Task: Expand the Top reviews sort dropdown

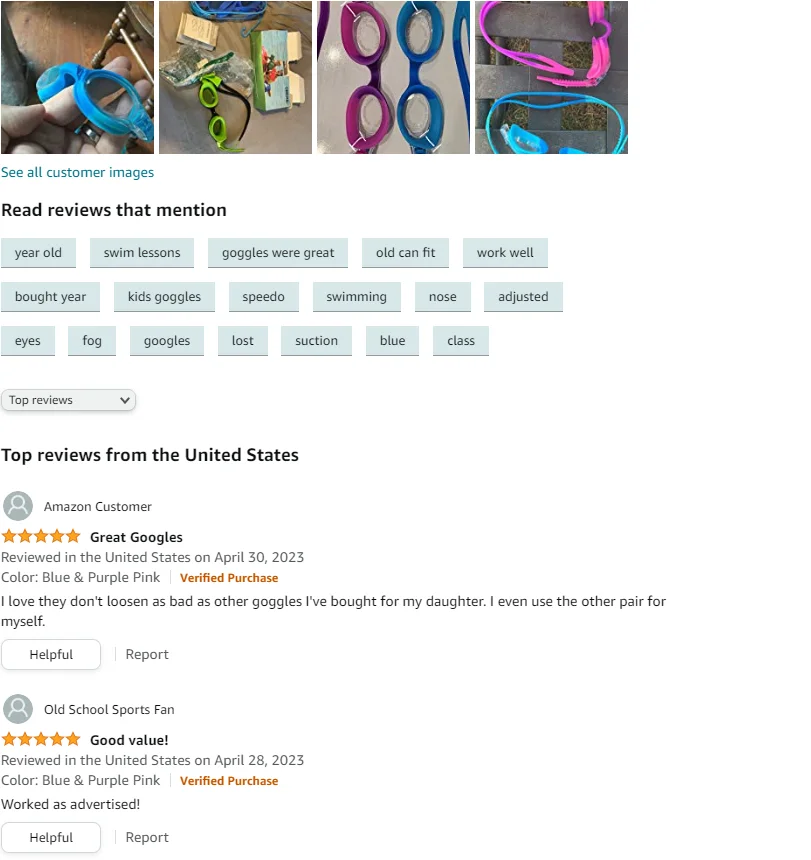Action: pyautogui.click(x=69, y=400)
